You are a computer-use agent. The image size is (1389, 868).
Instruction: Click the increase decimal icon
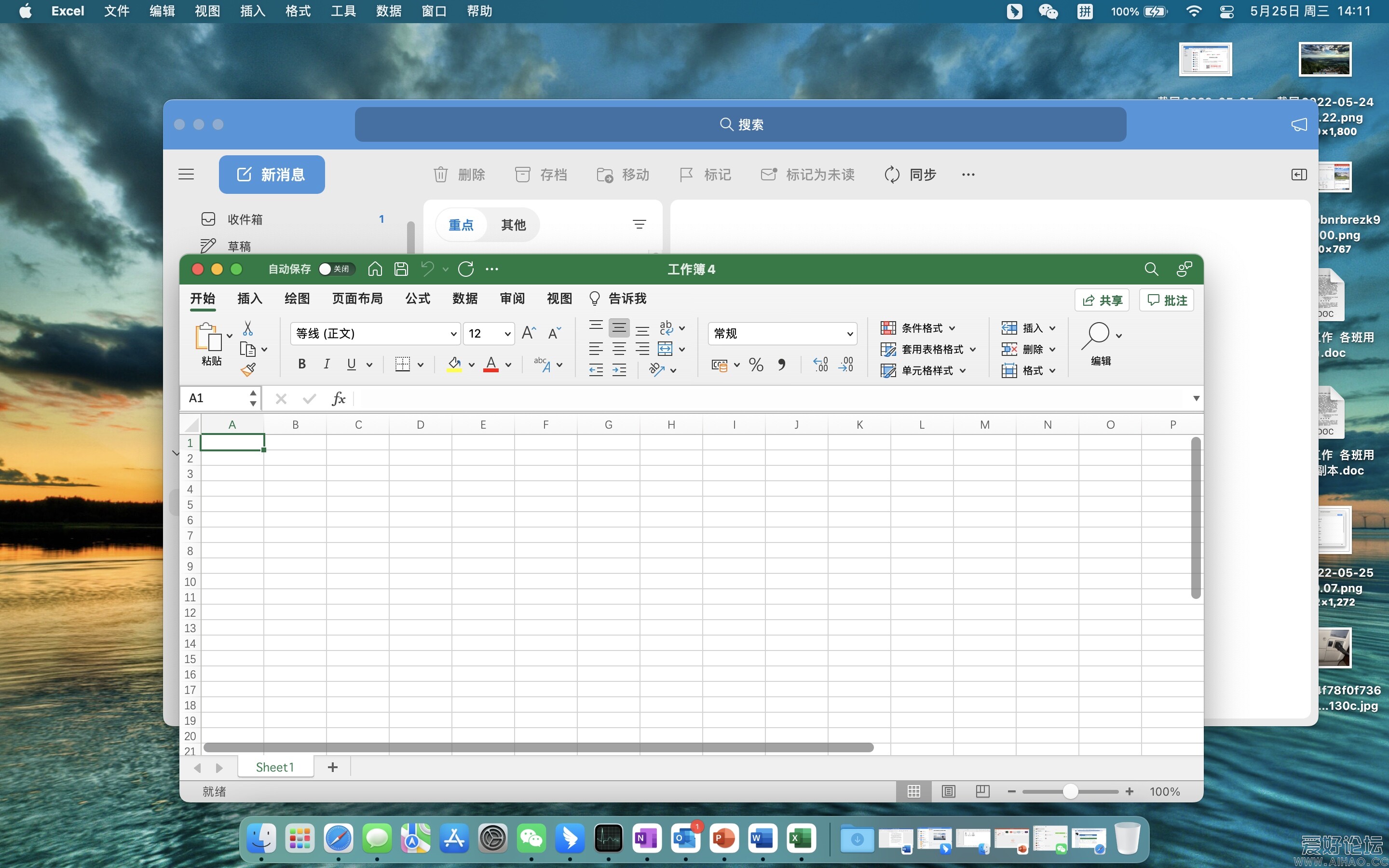[820, 365]
